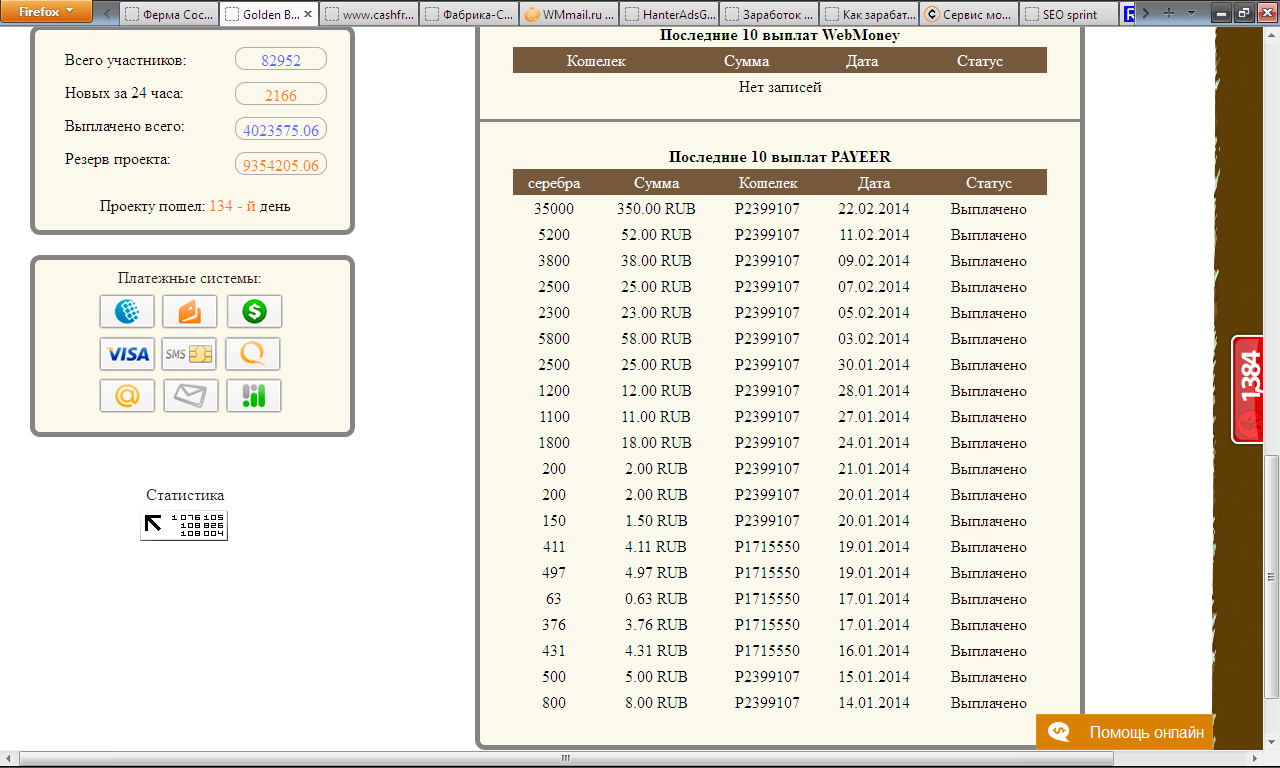Click the Платежные системы label

click(190, 278)
